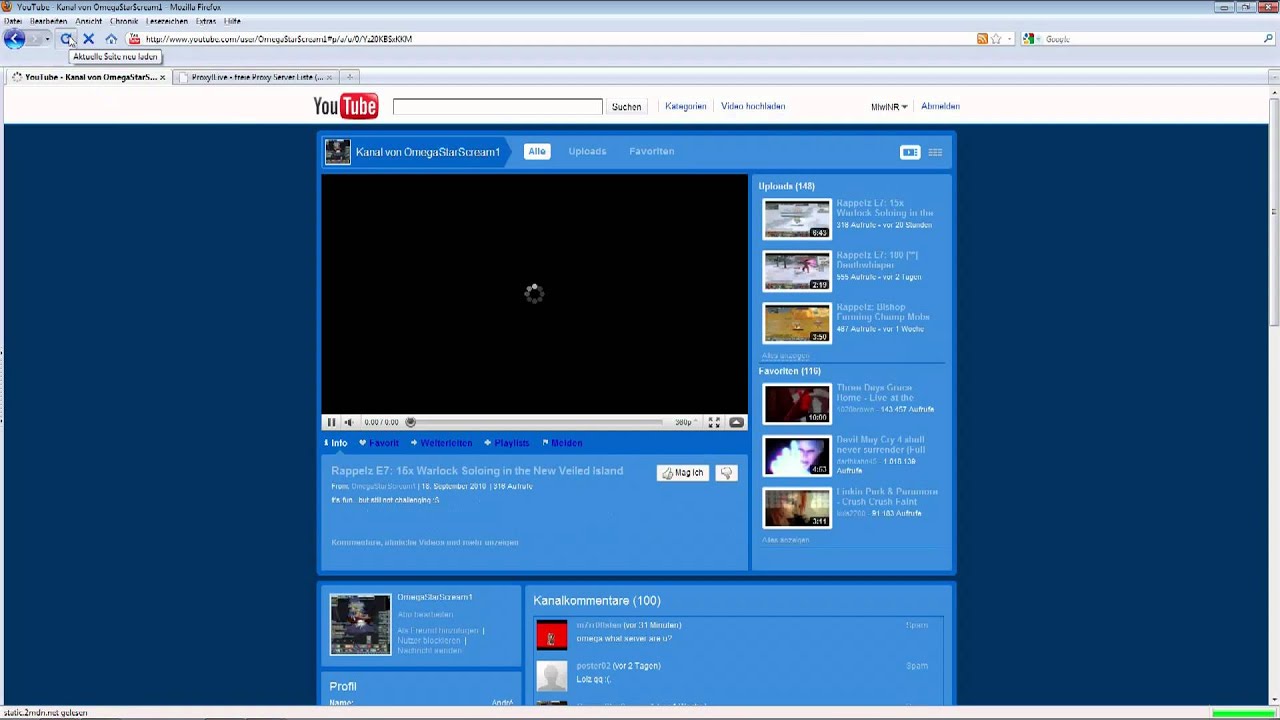
Task: Stop loading with the X toolbar icon
Action: (x=88, y=39)
